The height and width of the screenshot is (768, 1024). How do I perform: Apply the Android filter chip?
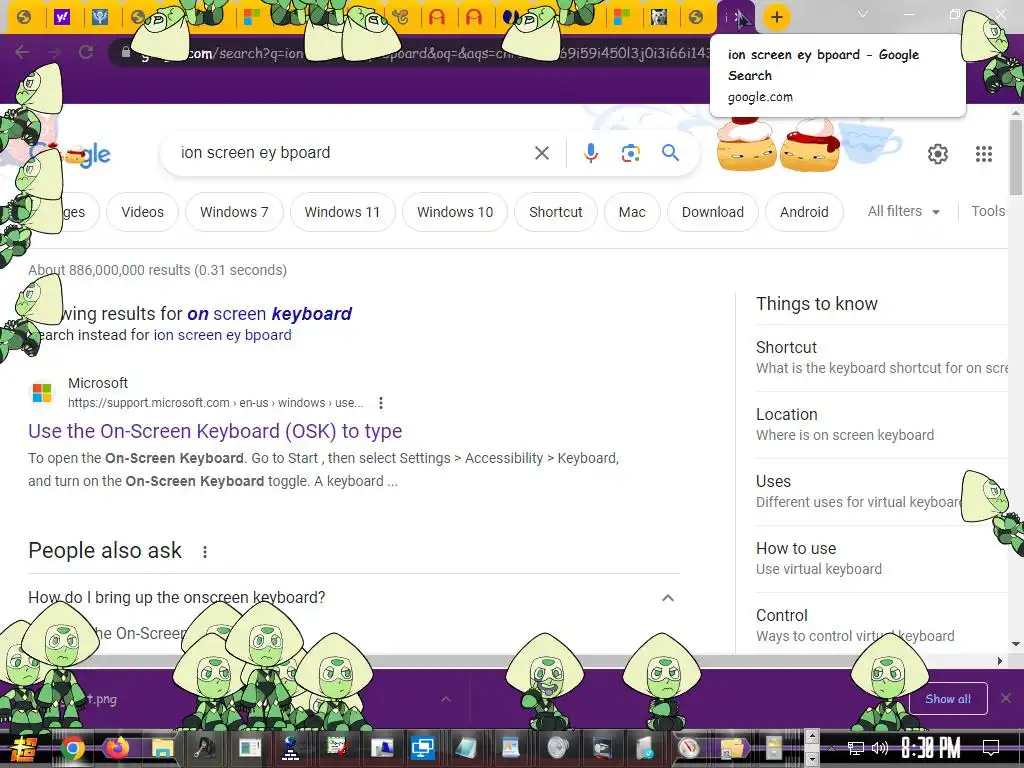(804, 212)
